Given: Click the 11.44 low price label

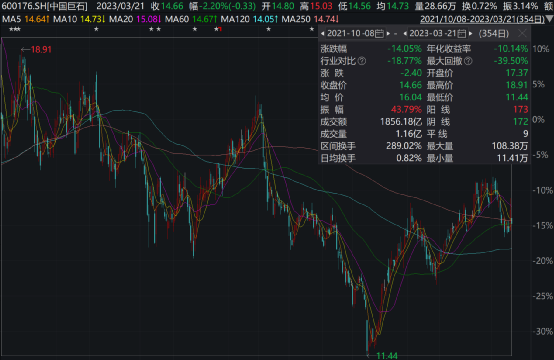Looking at the screenshot, I should [387, 356].
